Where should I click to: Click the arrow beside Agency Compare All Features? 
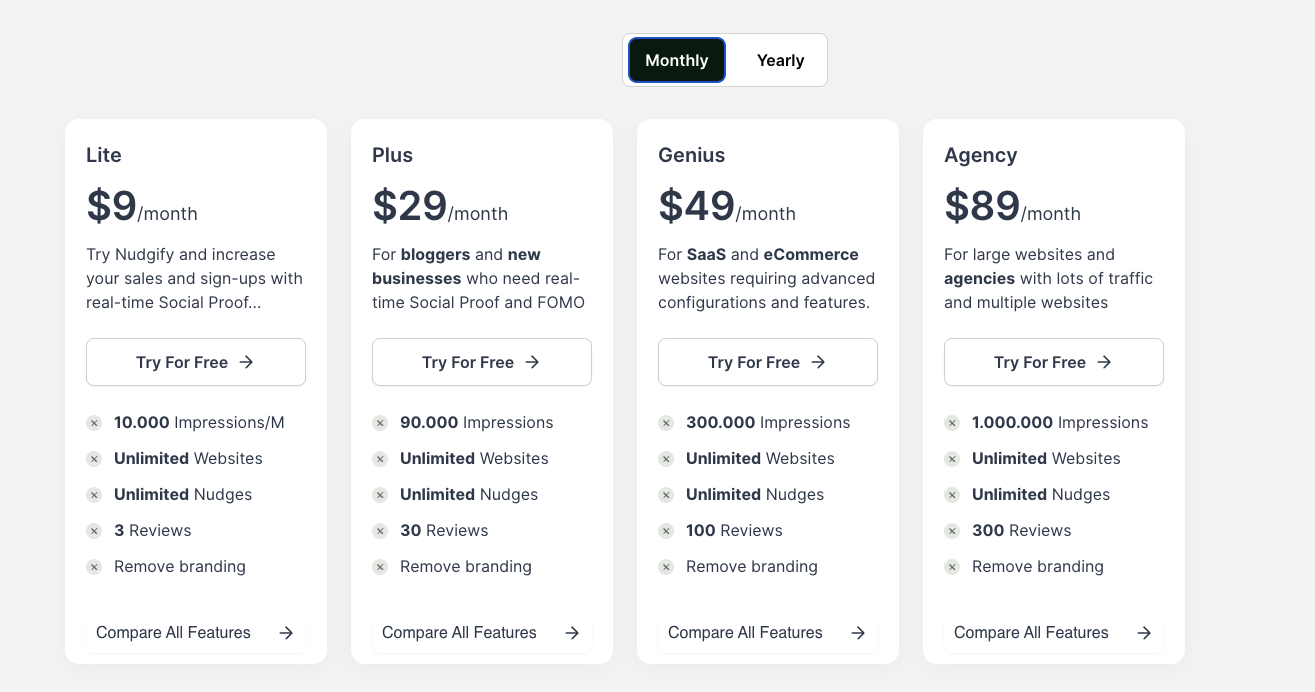1144,633
